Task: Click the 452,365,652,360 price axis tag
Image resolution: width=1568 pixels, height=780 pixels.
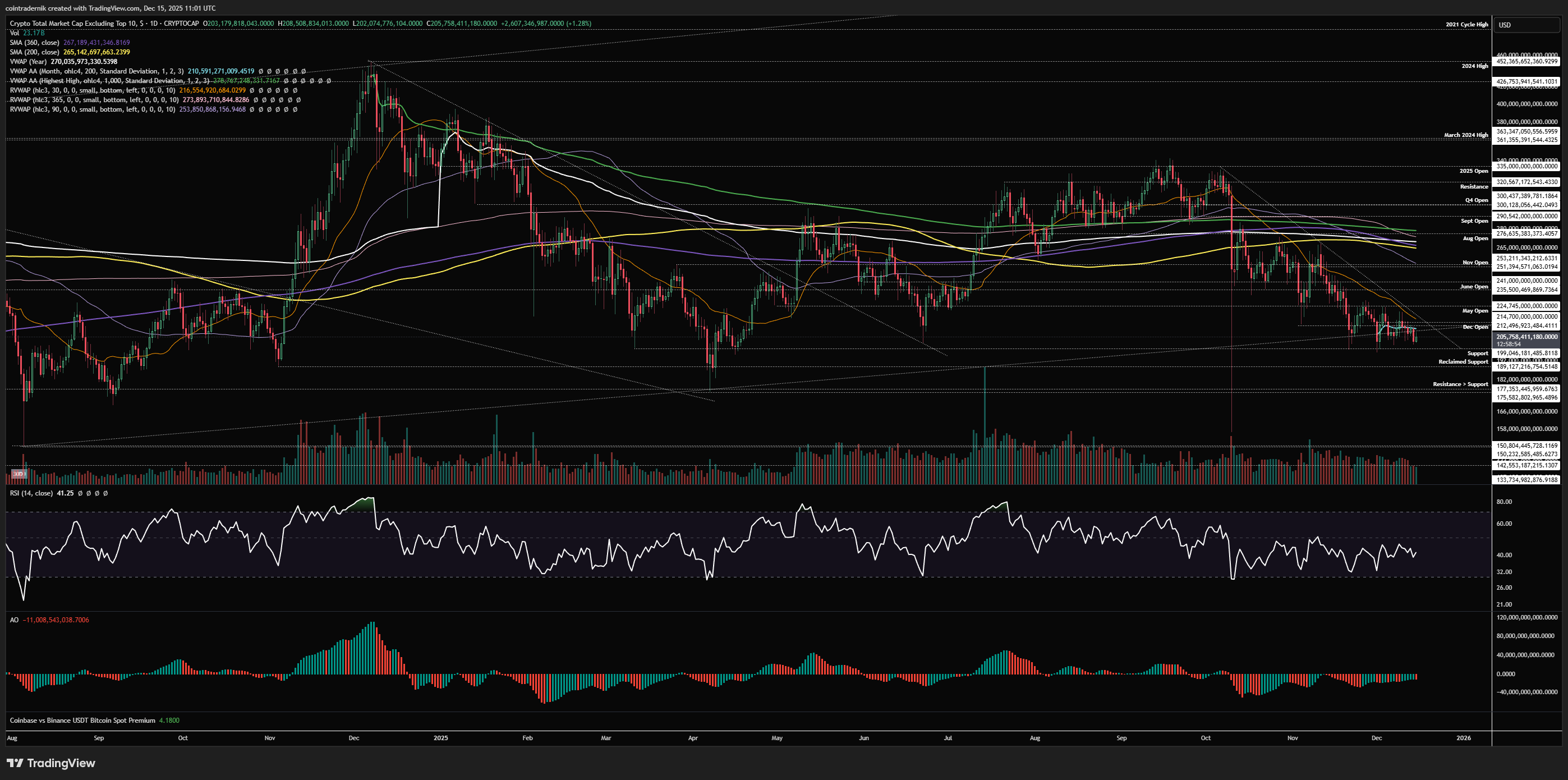Action: tap(1526, 62)
